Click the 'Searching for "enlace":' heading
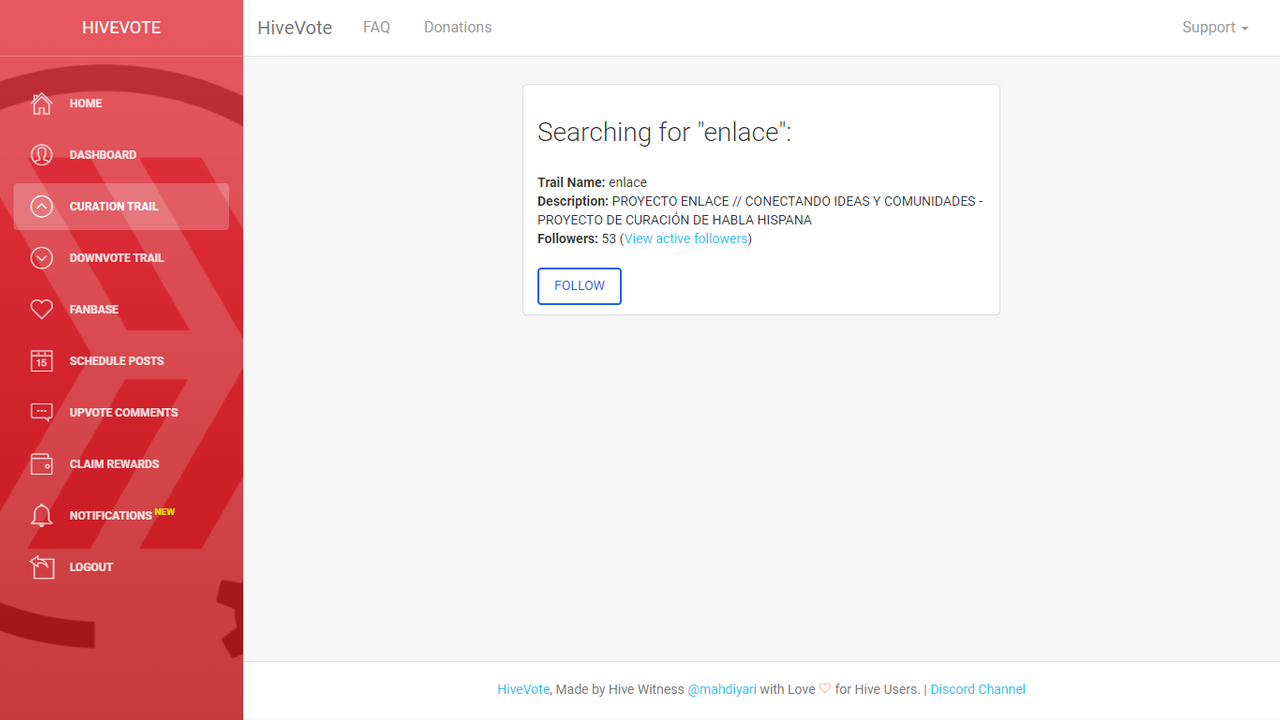 pos(664,132)
